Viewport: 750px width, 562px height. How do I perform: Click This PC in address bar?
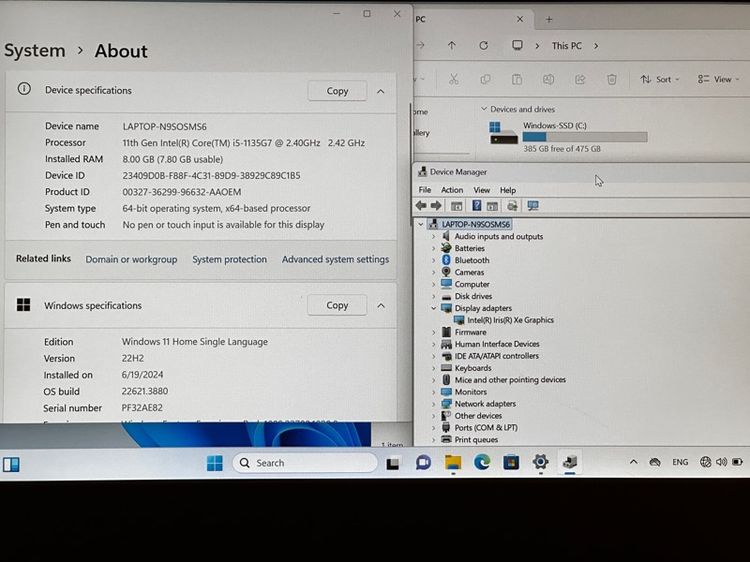point(567,46)
